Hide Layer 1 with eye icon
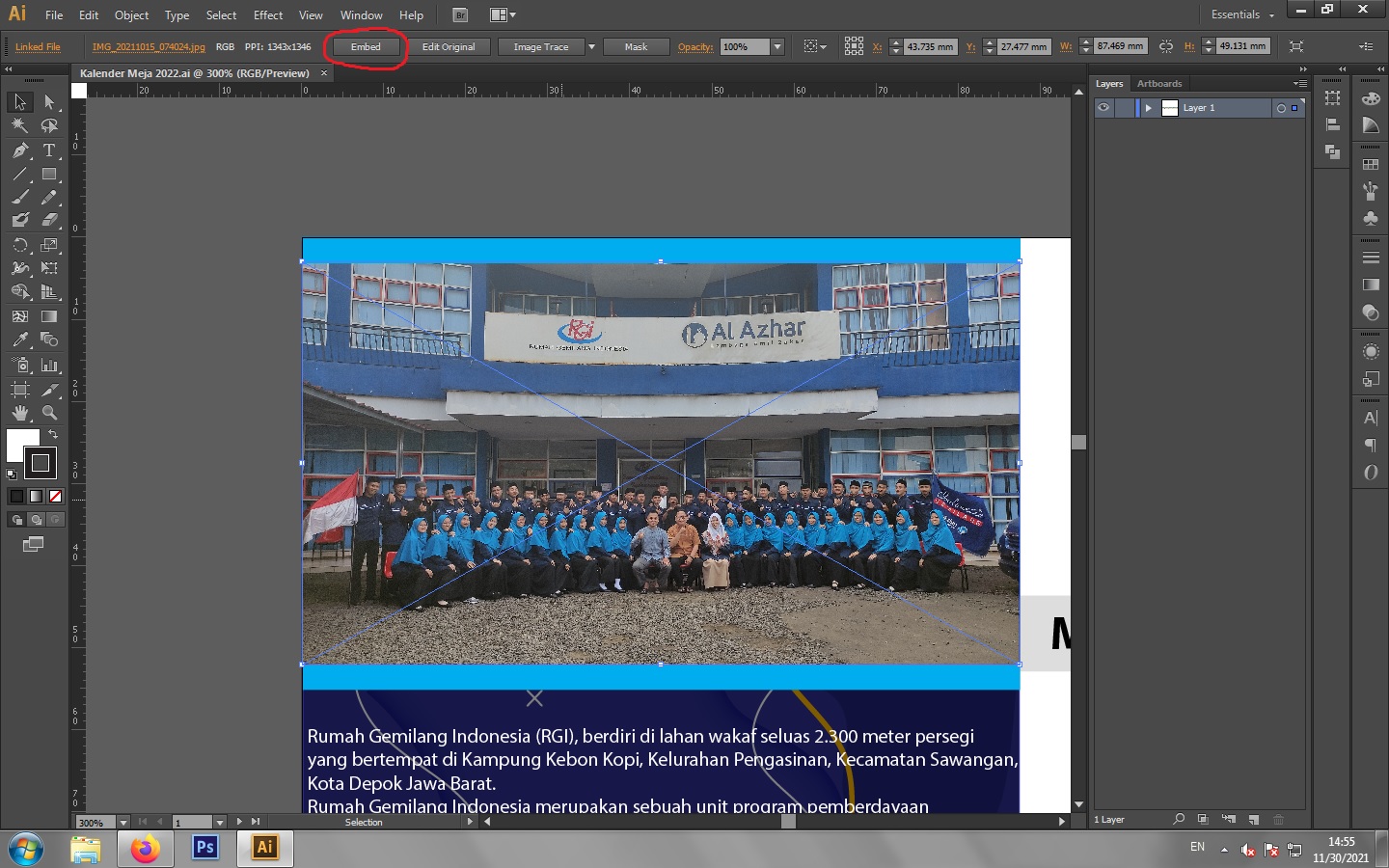1389x868 pixels. (1103, 108)
